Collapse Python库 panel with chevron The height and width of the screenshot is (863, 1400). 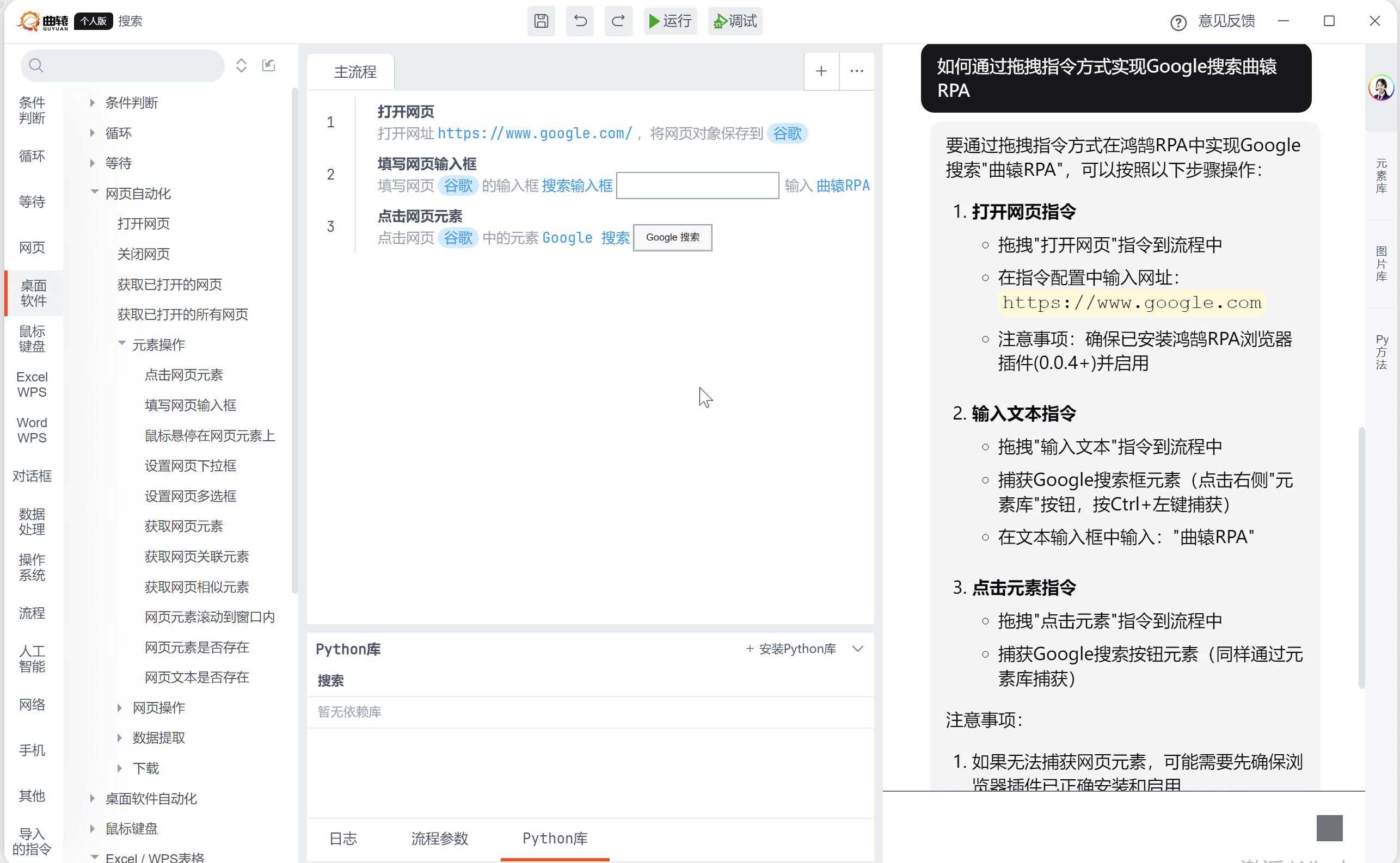(x=858, y=649)
